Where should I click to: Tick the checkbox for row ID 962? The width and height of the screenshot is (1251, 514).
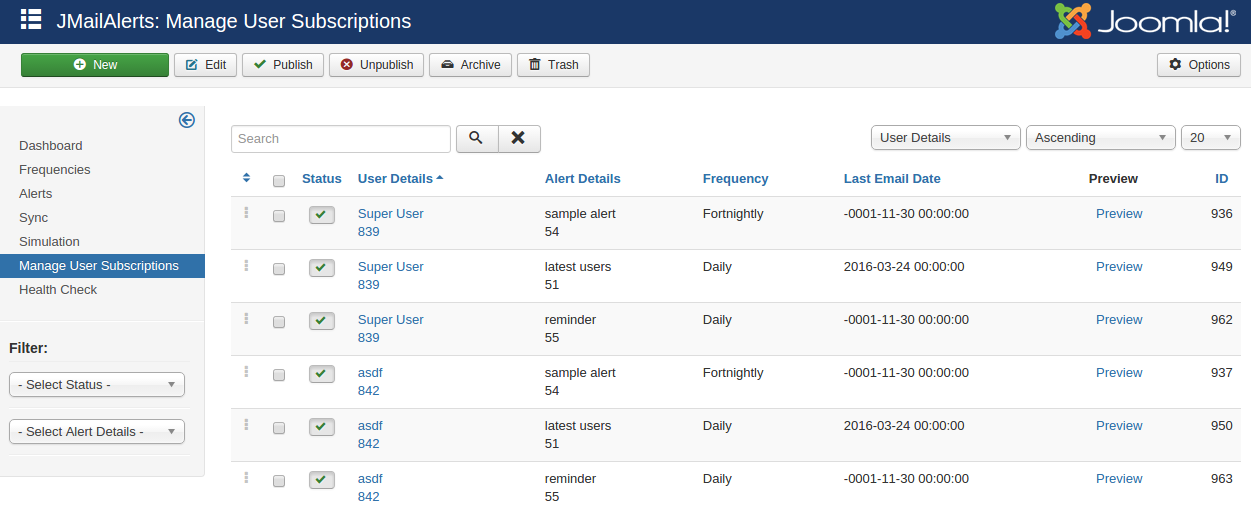[279, 322]
